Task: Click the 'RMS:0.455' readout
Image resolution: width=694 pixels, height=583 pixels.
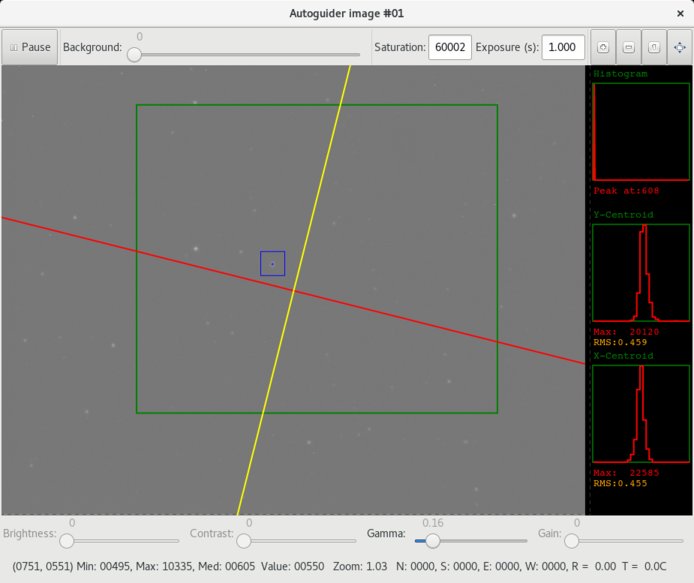Action: [x=620, y=483]
